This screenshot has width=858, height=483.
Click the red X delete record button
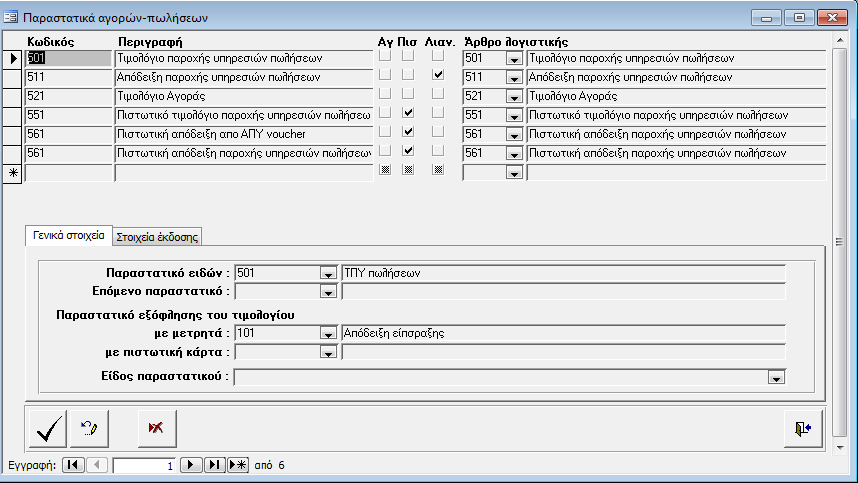pyautogui.click(x=155, y=428)
